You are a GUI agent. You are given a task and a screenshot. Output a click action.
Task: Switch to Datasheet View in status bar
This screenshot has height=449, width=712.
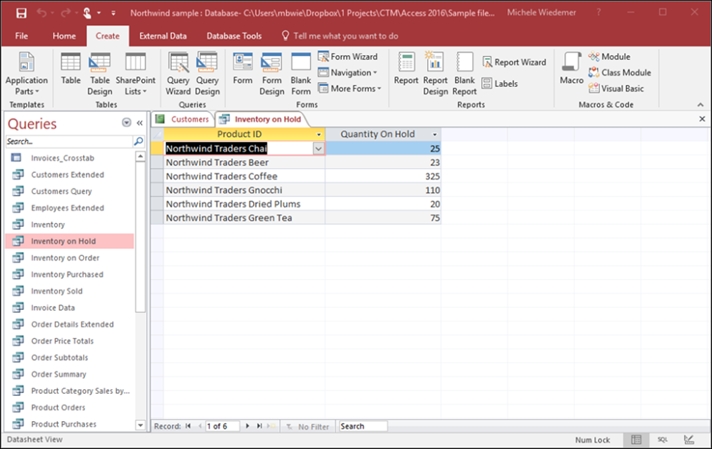636,439
